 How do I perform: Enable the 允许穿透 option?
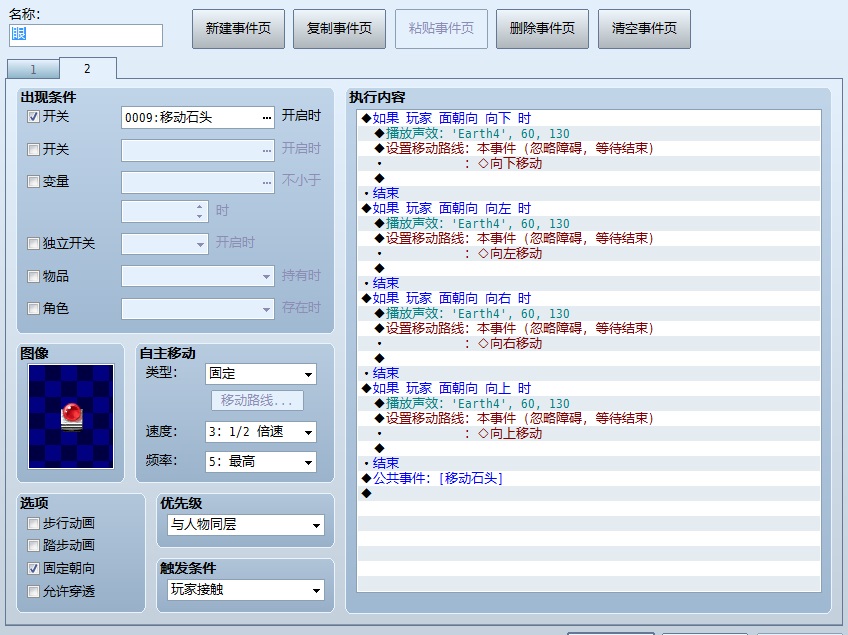pyautogui.click(x=34, y=591)
